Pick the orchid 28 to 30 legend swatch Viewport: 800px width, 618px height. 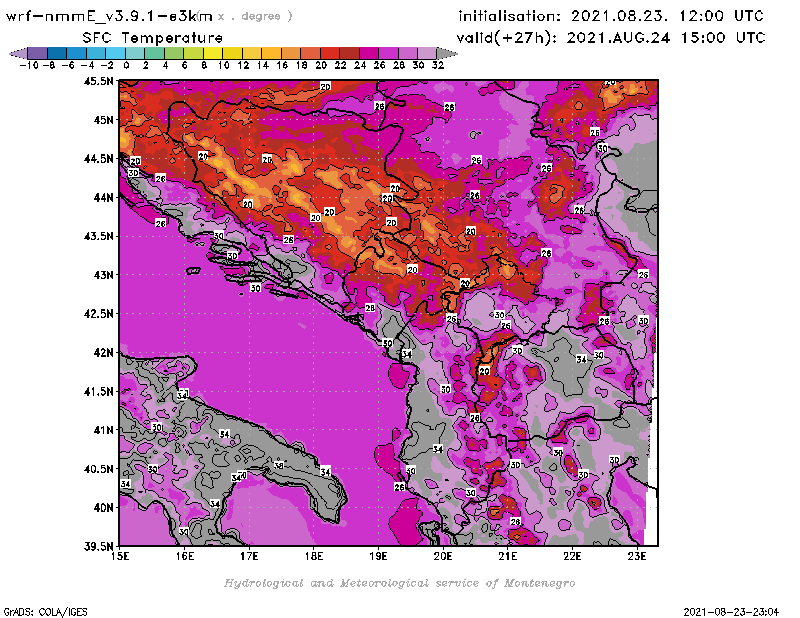[408, 53]
